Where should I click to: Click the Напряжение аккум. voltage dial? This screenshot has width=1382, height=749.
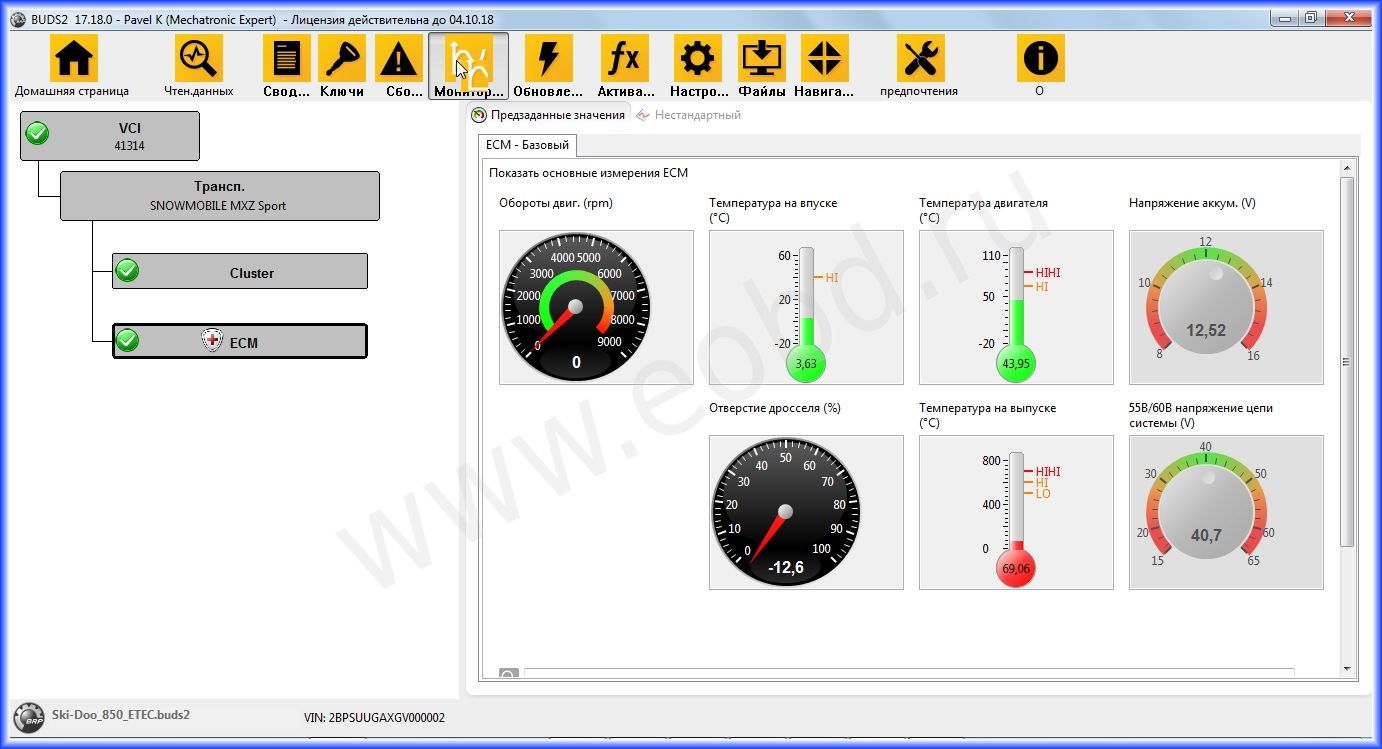(1226, 307)
